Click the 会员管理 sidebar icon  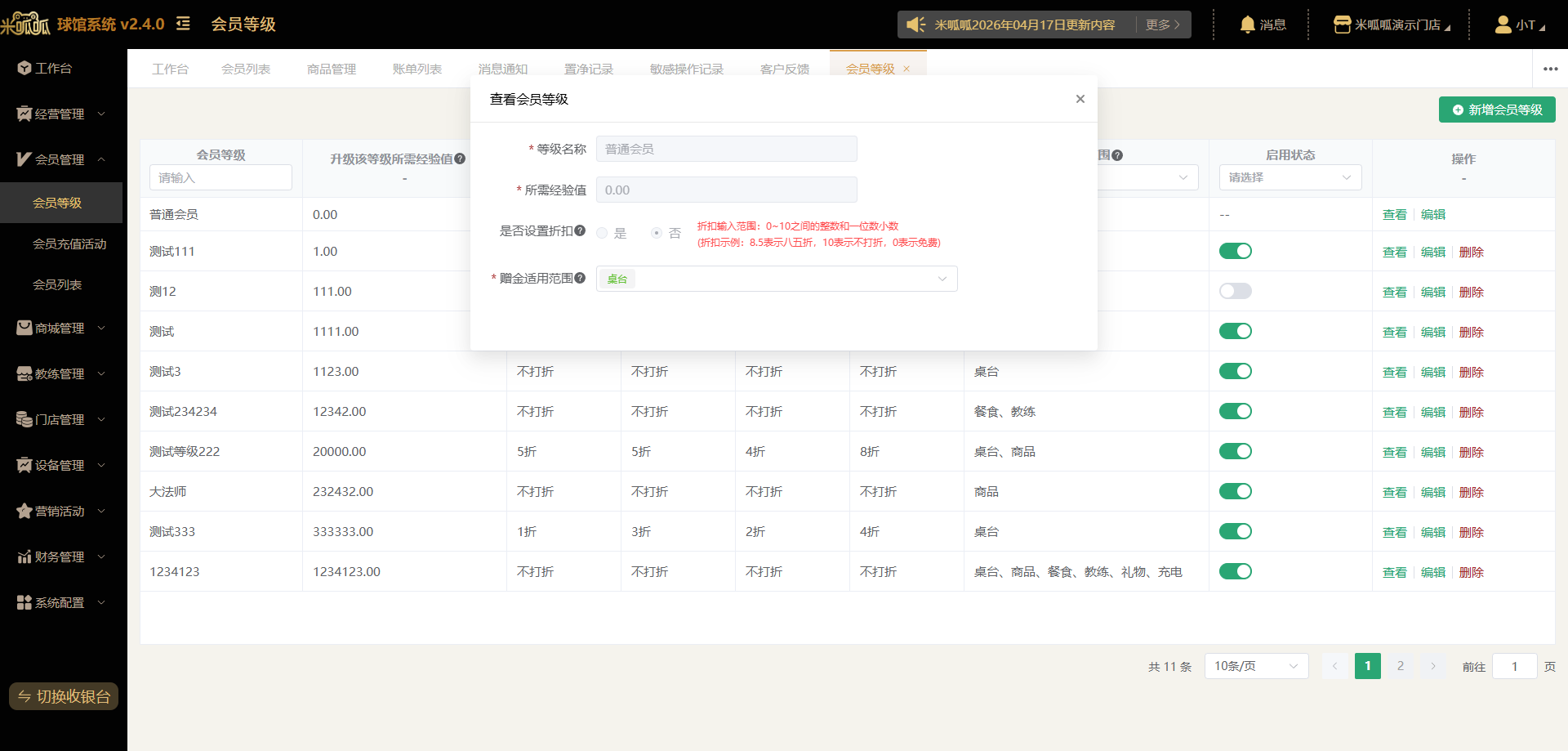pos(24,159)
